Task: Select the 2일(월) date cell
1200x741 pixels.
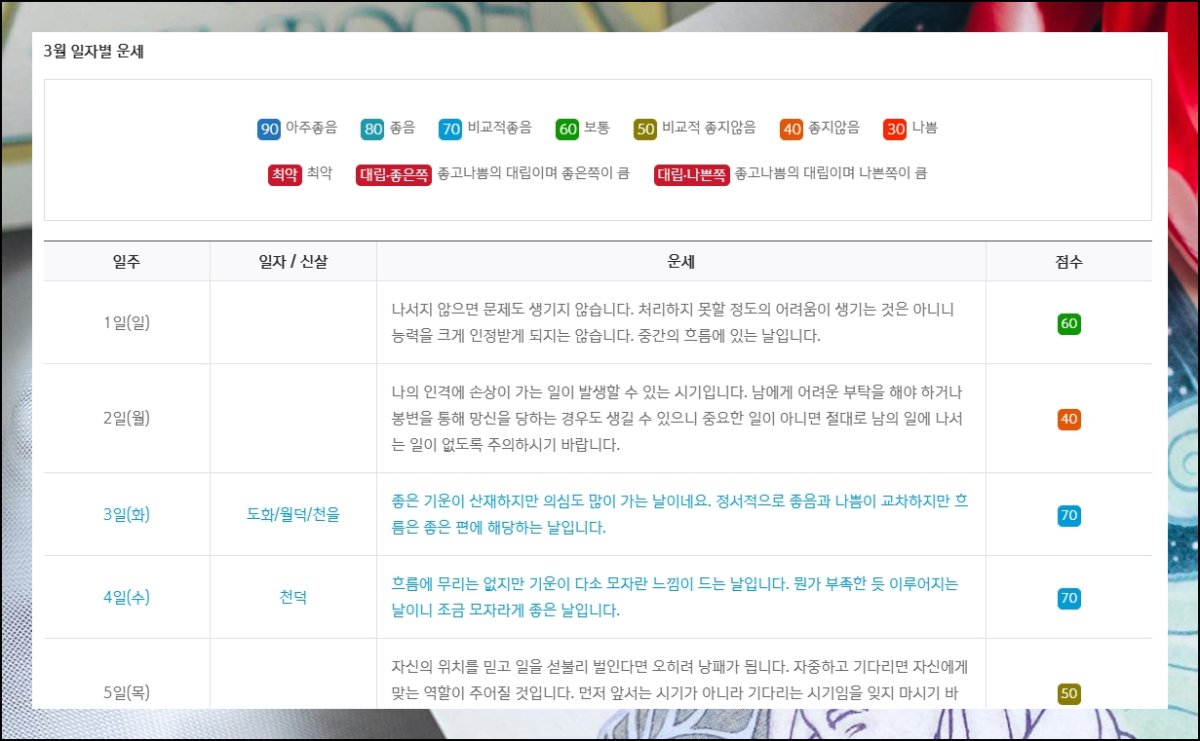Action: [x=127, y=418]
